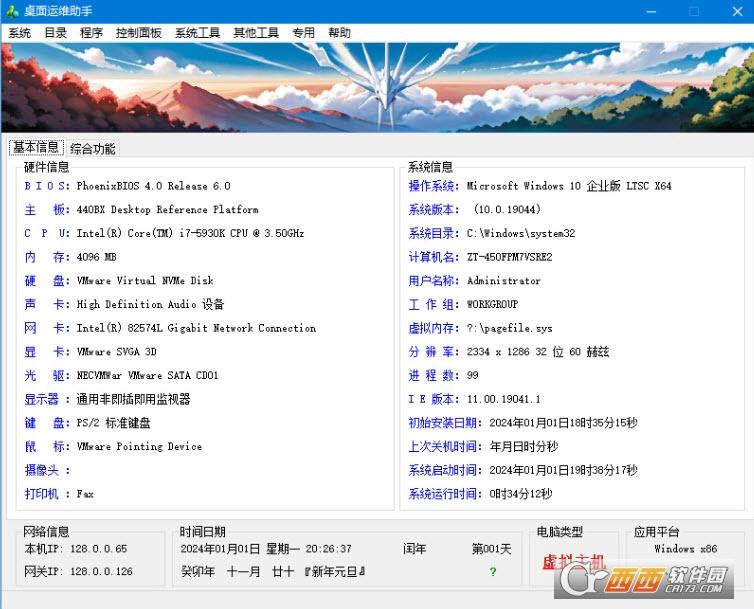Select system version (10.0.19044)
The width and height of the screenshot is (754, 609).
click(507, 209)
